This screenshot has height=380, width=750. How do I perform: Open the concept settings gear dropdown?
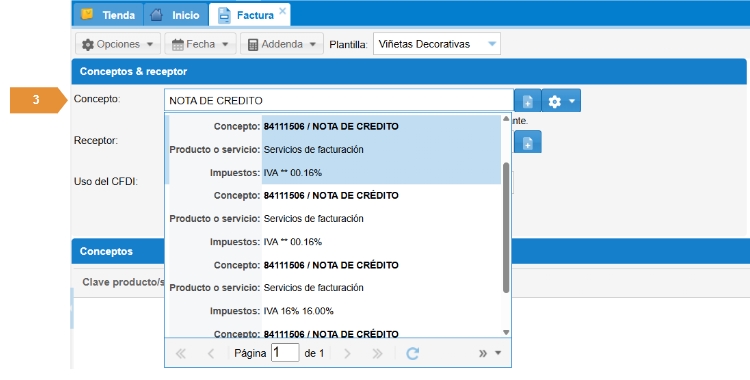561,101
